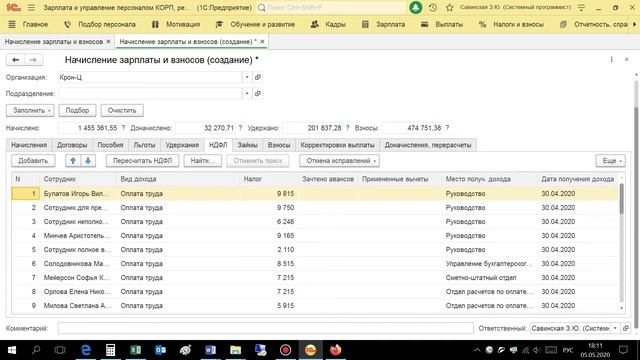This screenshot has height=360, width=640.
Task: Click the question mark next to Начислено
Action: click(x=123, y=128)
